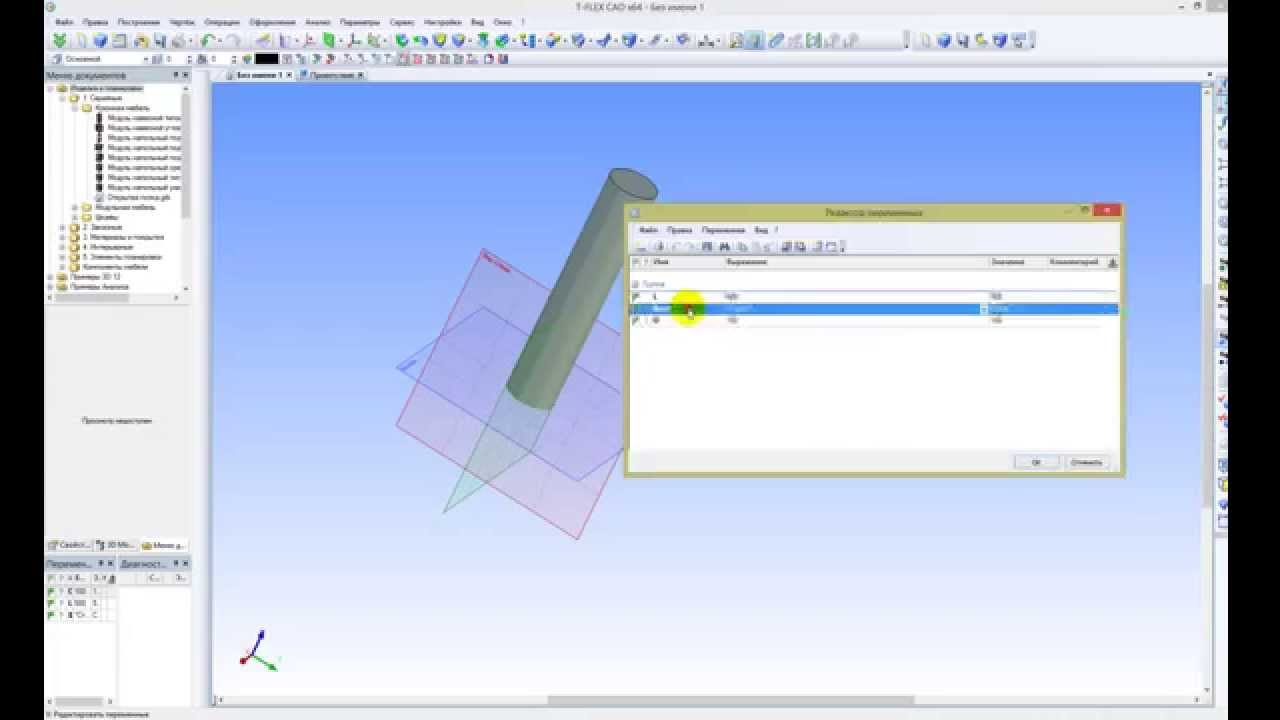Image resolution: width=1280 pixels, height=720 pixels.
Task: Click the Save icon in main toolbar
Action: (159, 41)
